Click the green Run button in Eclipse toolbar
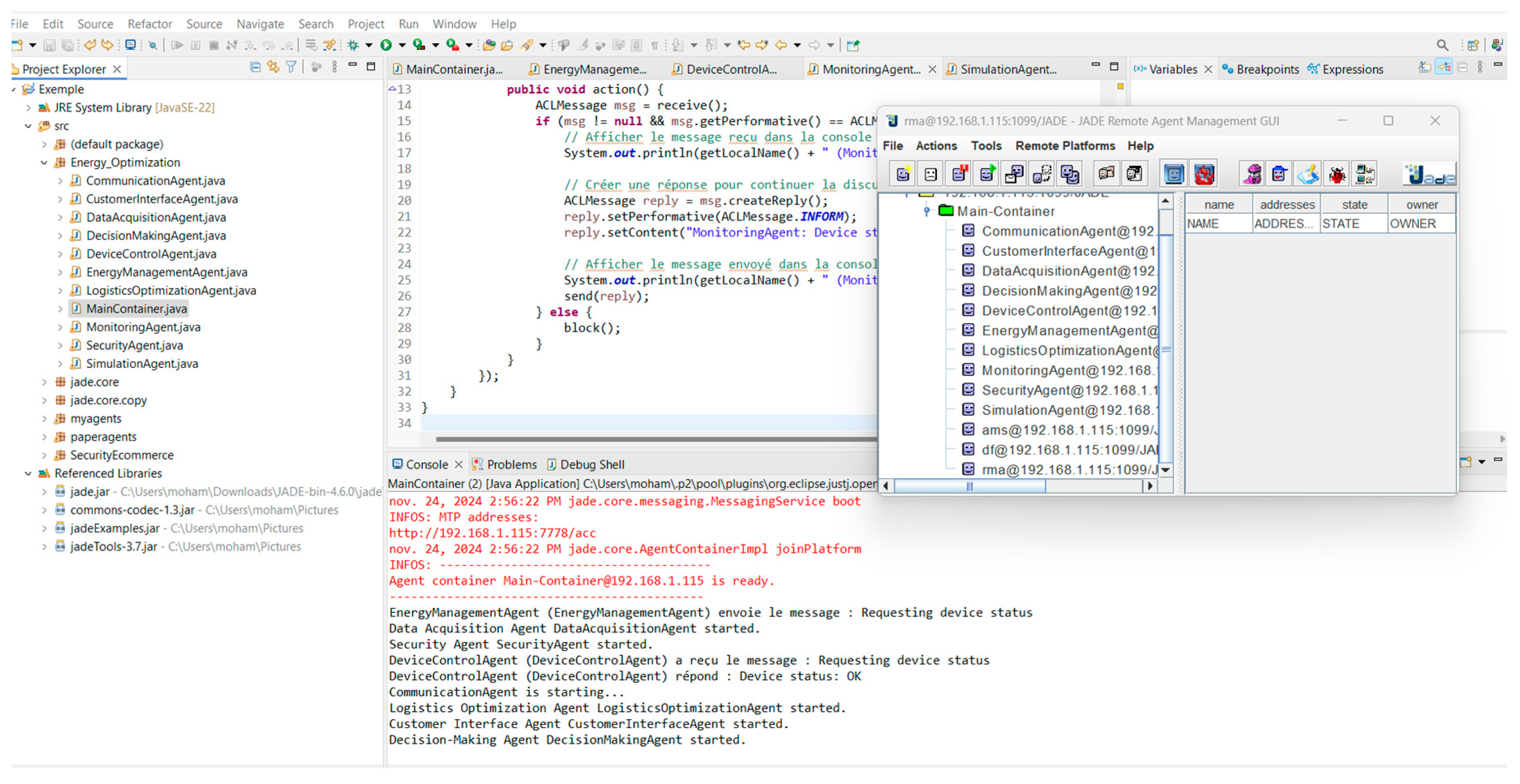This screenshot has height=784, width=1520. click(386, 45)
